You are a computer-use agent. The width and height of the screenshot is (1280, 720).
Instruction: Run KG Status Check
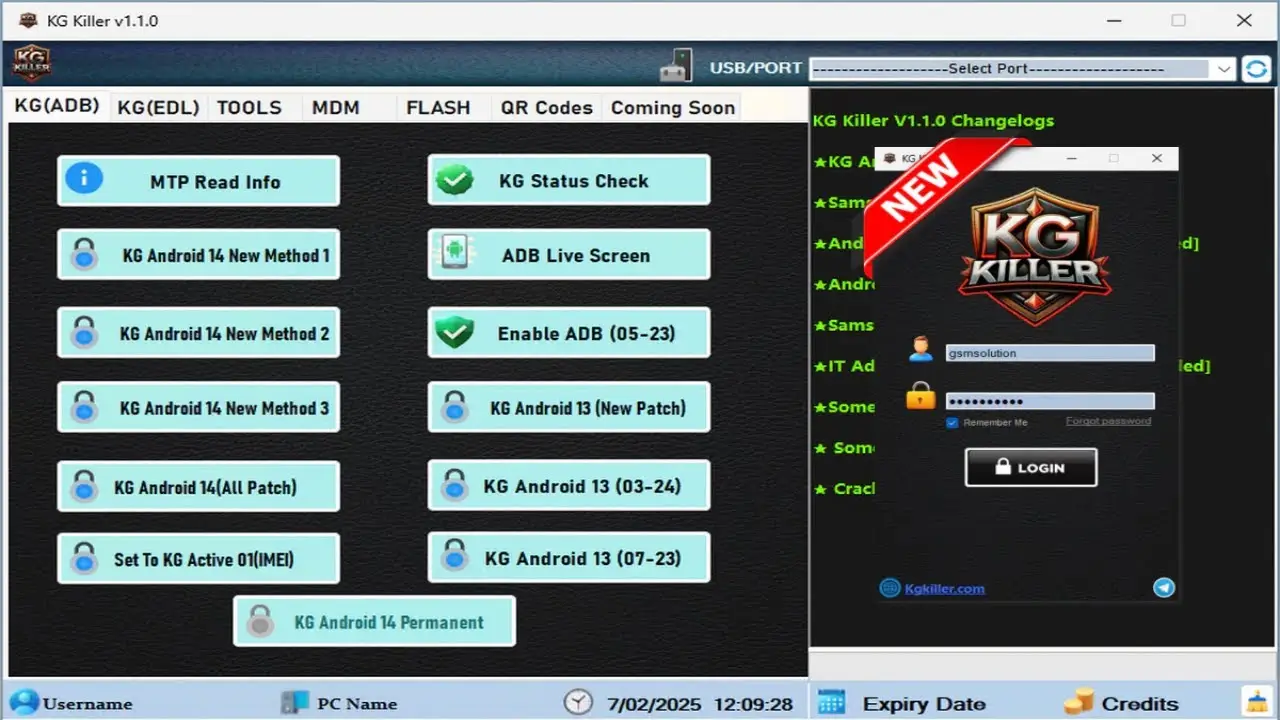569,180
